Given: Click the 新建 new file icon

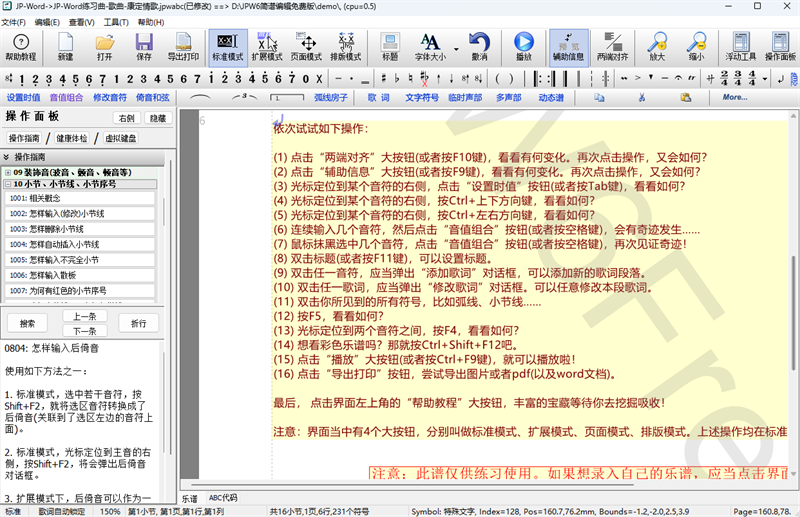Looking at the screenshot, I should pyautogui.click(x=66, y=46).
